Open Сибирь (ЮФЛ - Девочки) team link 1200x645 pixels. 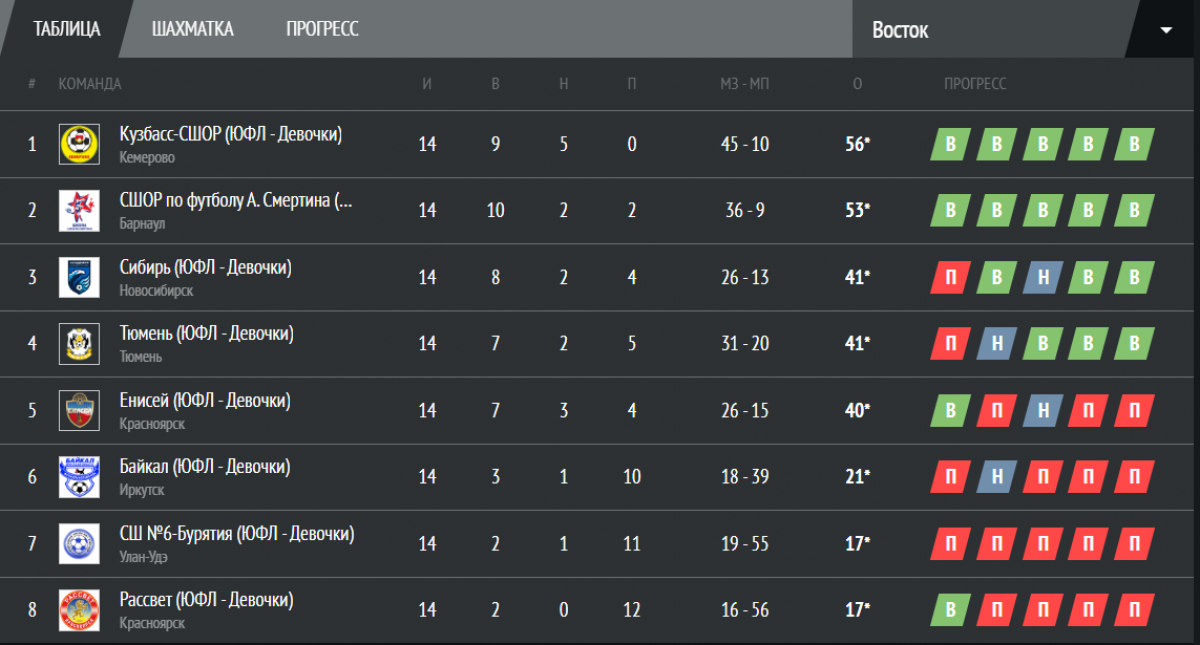coord(205,267)
